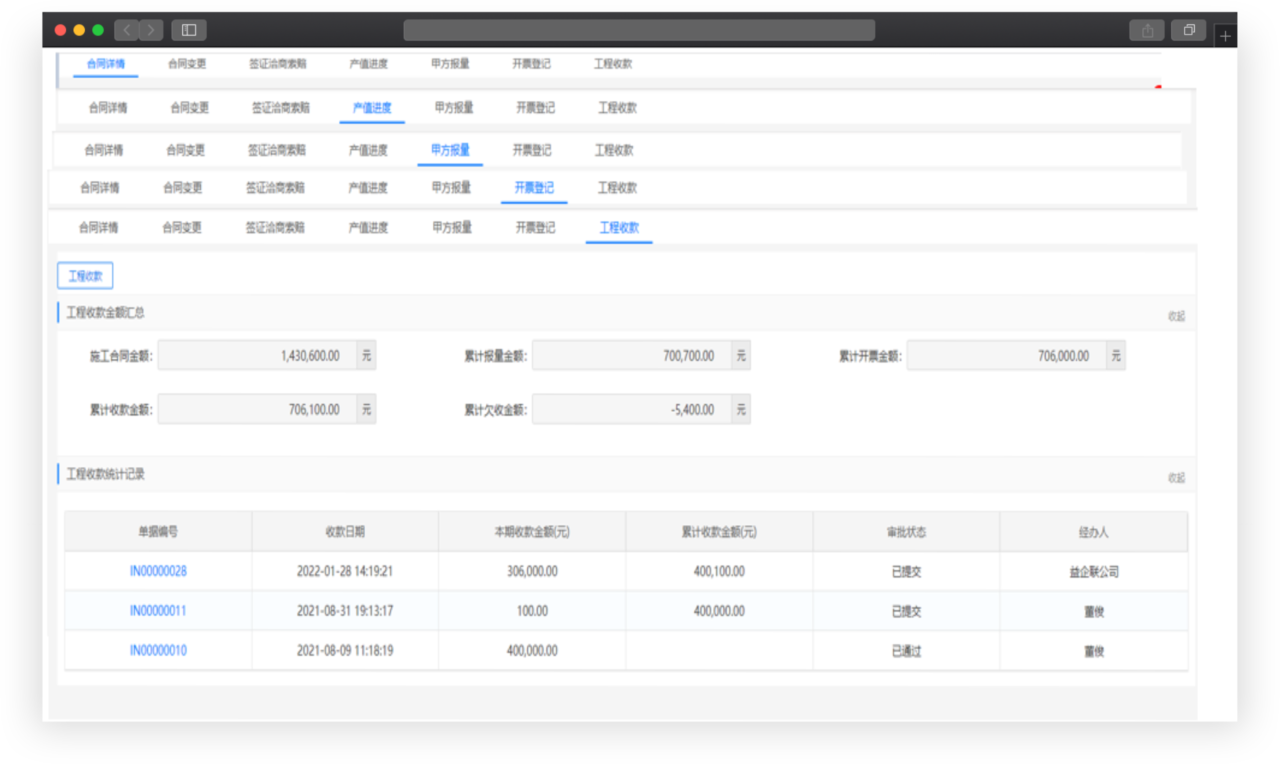1280x764 pixels.
Task: Click the 累计开票金额 amount field
Action: coord(1006,356)
